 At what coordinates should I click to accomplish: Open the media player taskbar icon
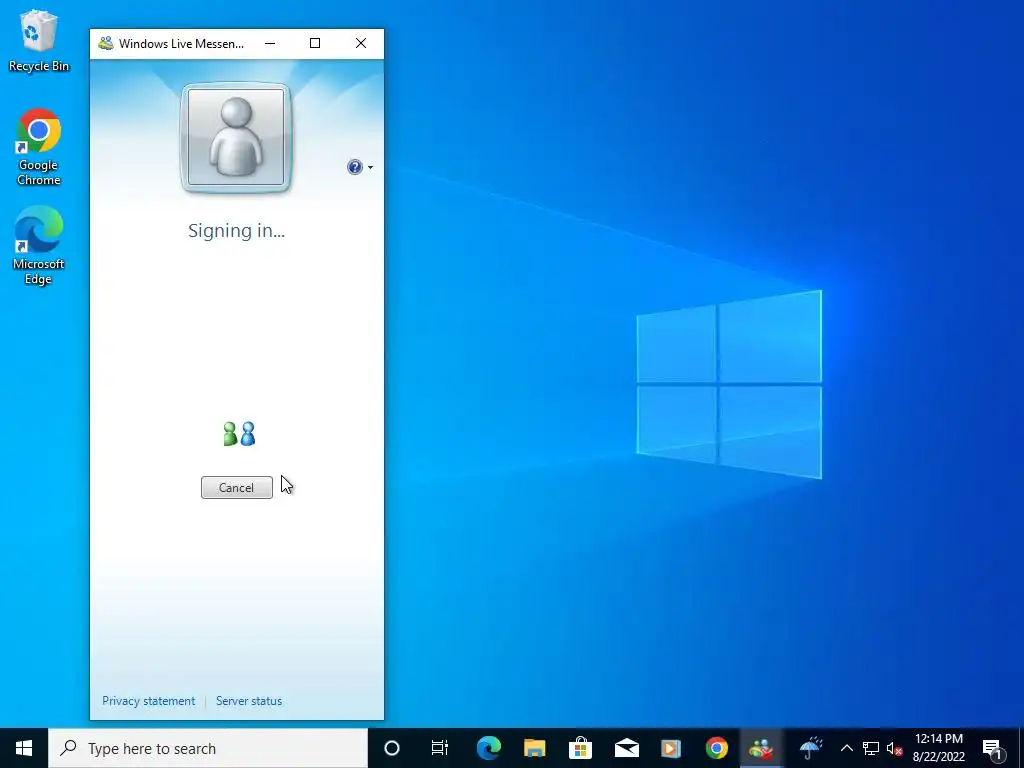pyautogui.click(x=671, y=748)
